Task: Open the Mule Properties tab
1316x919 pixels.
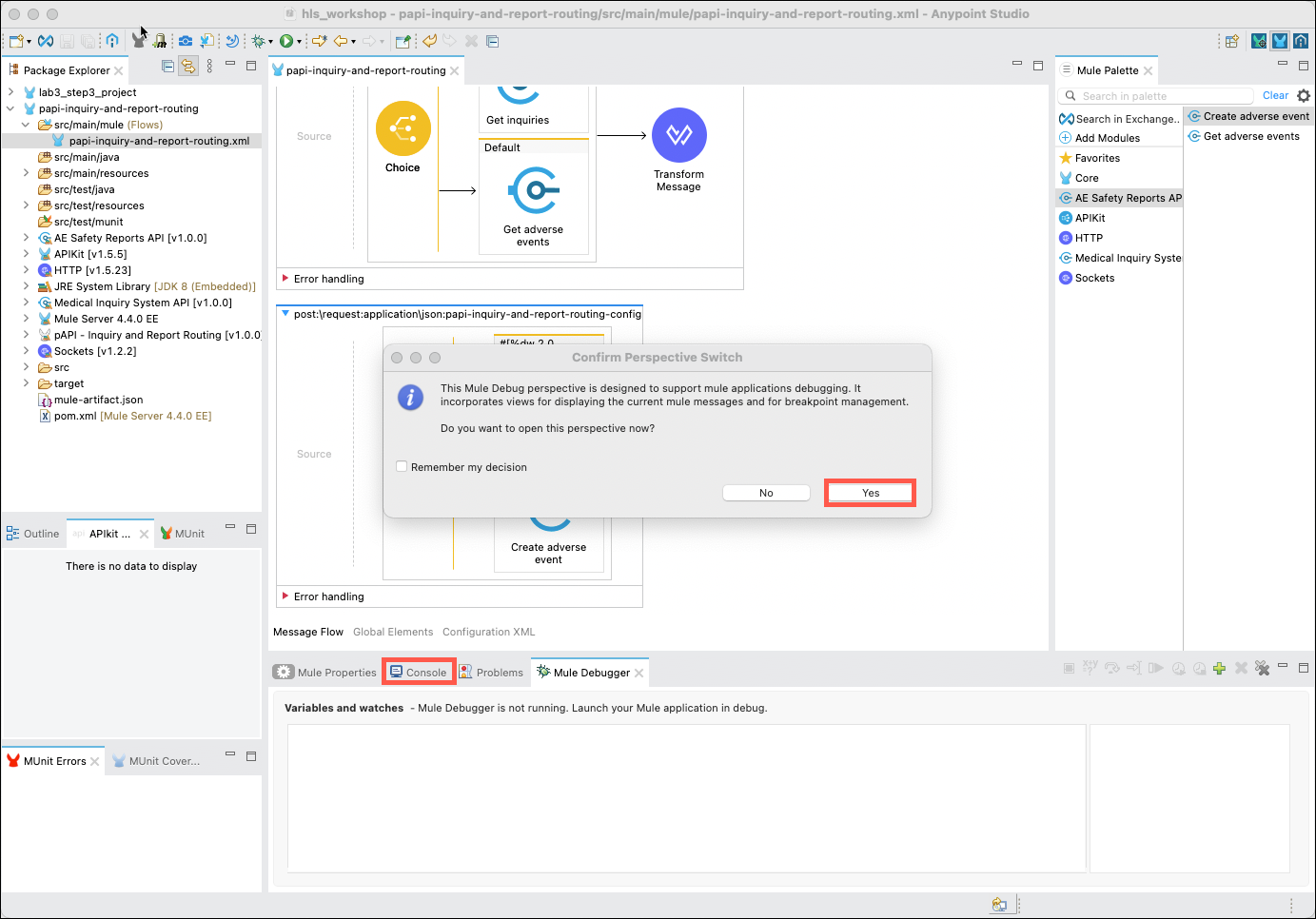Action: pos(325,672)
